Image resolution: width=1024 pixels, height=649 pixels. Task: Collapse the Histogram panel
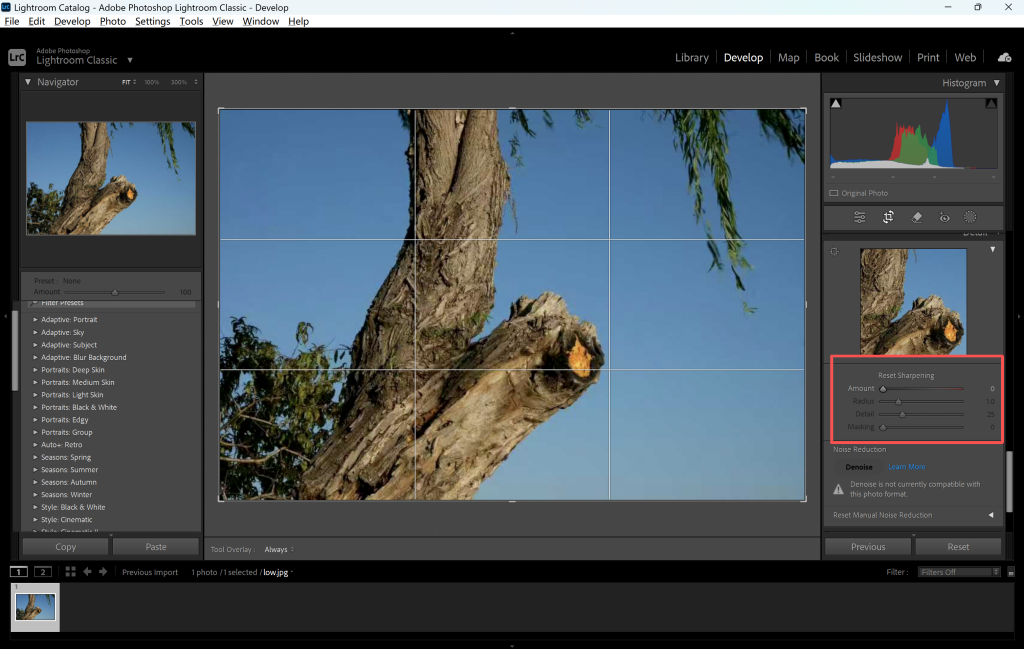[997, 83]
